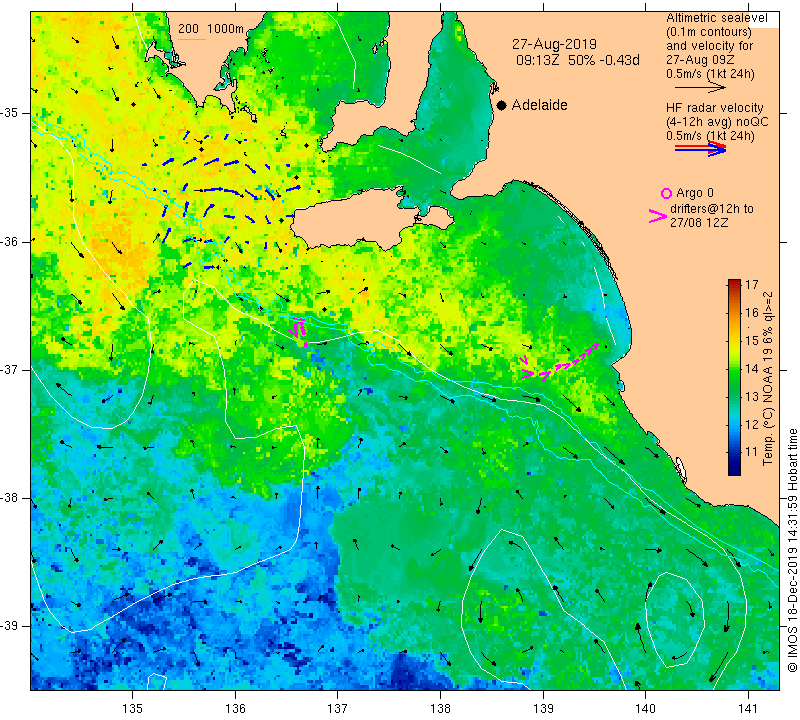800x720 pixels.
Task: Click the magenta drifters arrowhead legend symbol
Action: pos(658,216)
